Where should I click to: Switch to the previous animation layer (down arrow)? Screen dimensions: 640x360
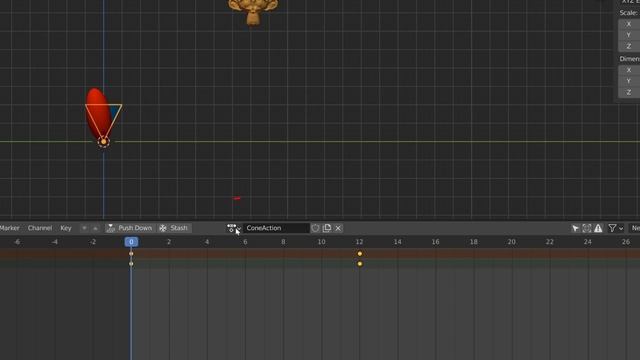point(84,228)
